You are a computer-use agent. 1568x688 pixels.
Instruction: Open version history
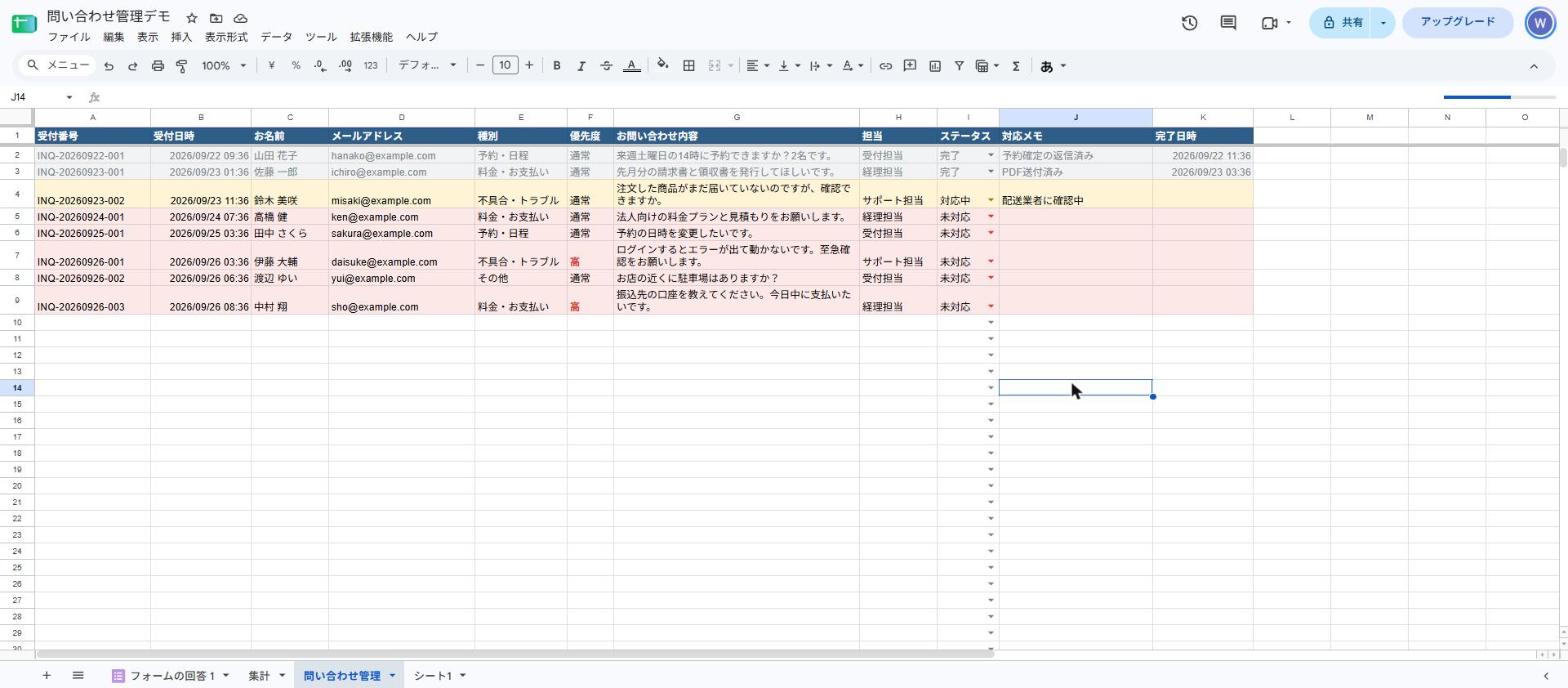coord(1189,22)
